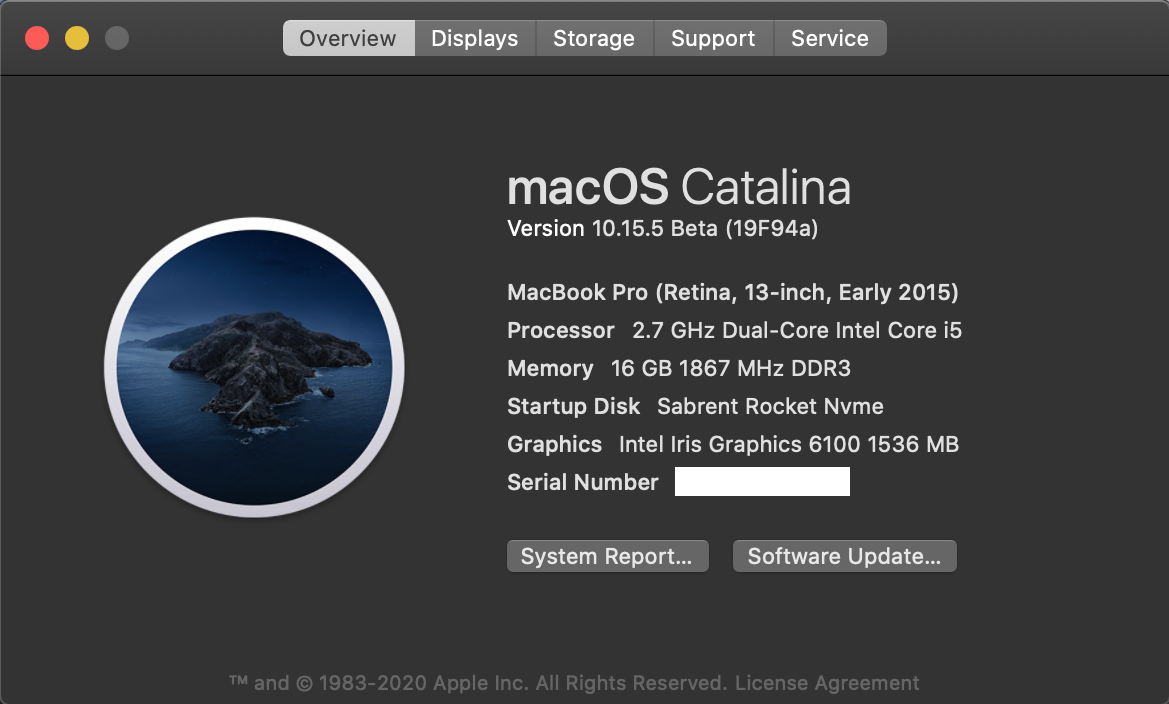
Task: Go to the Support tab
Action: (x=713, y=39)
